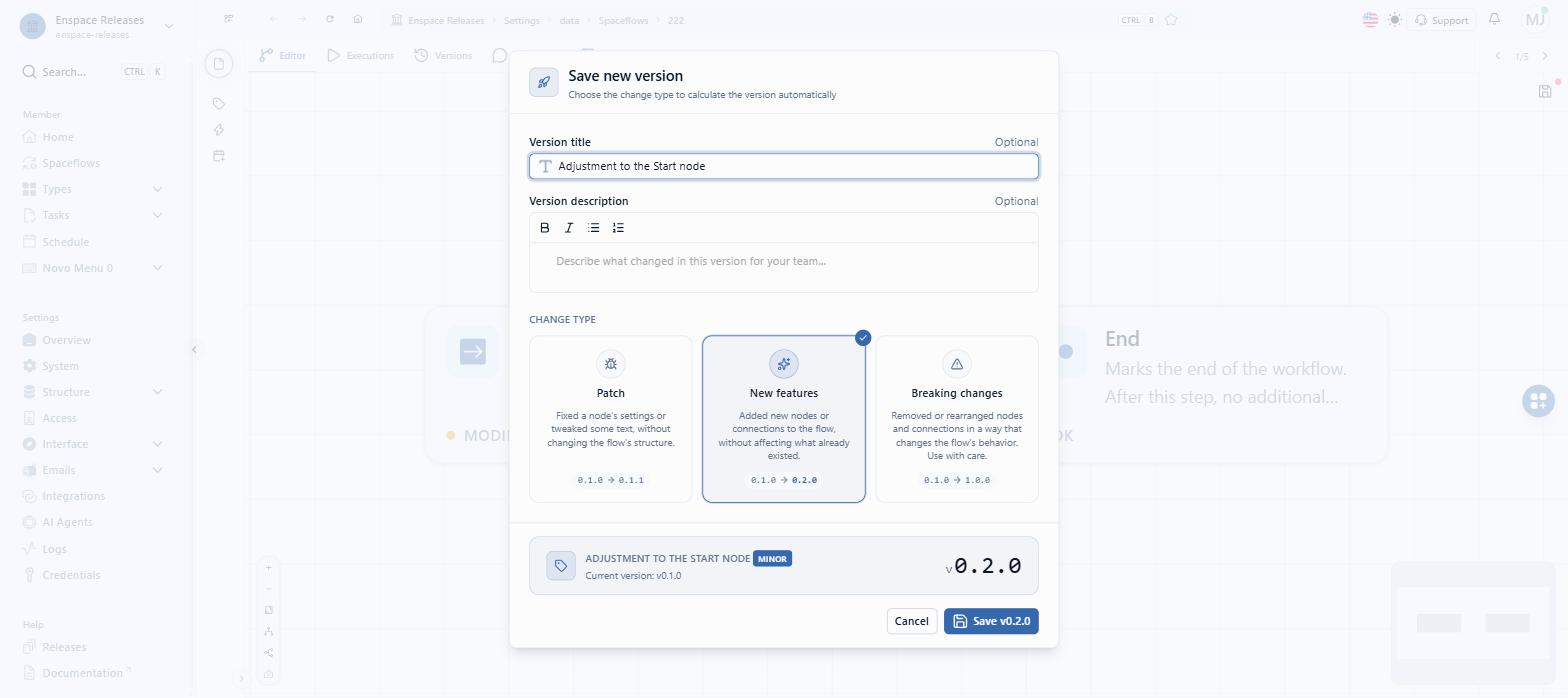This screenshot has width=1568, height=698.
Task: Select the Patch change type card
Action: tap(611, 419)
